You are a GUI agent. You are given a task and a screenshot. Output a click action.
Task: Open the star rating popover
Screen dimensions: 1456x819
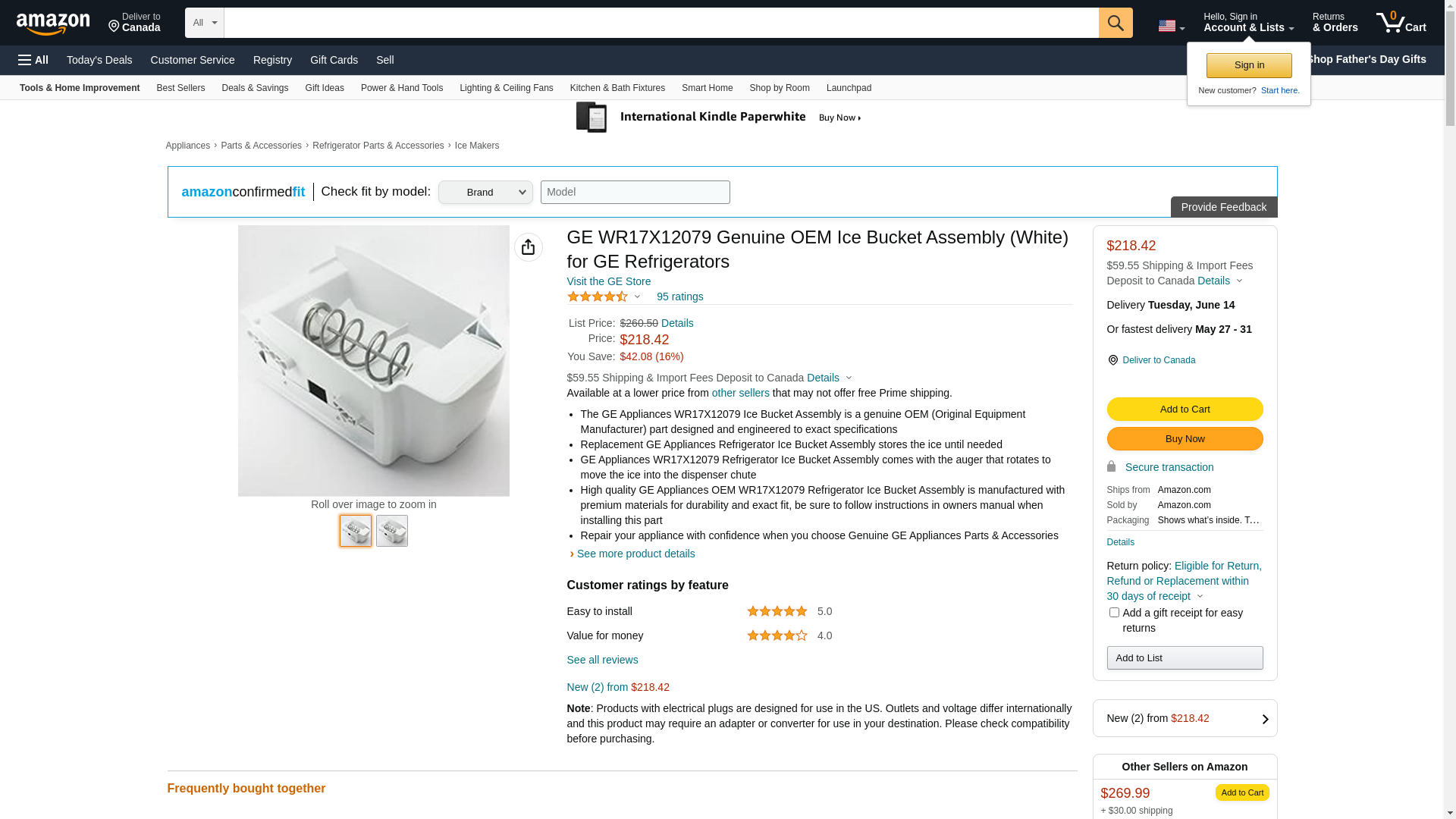click(604, 297)
